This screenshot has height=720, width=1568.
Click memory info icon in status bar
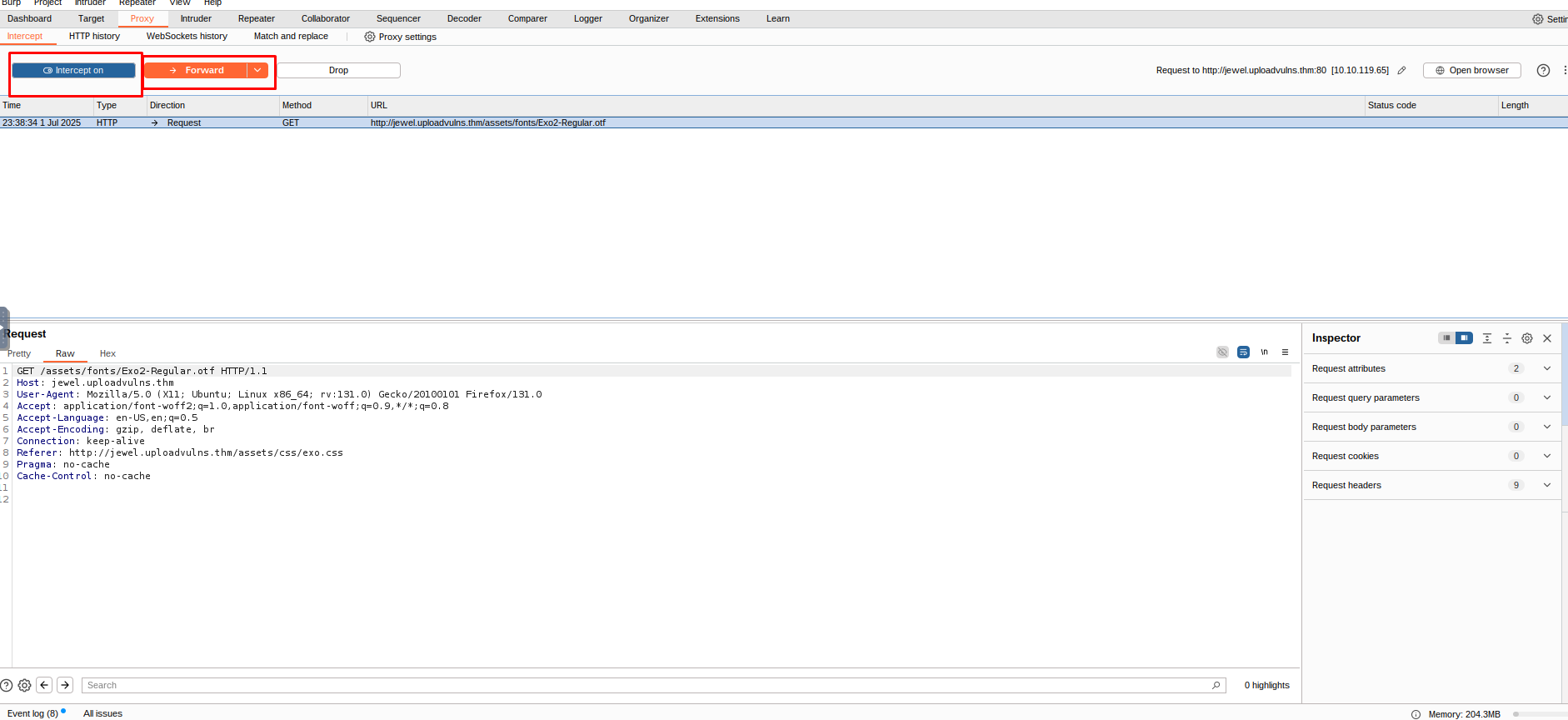point(1416,714)
